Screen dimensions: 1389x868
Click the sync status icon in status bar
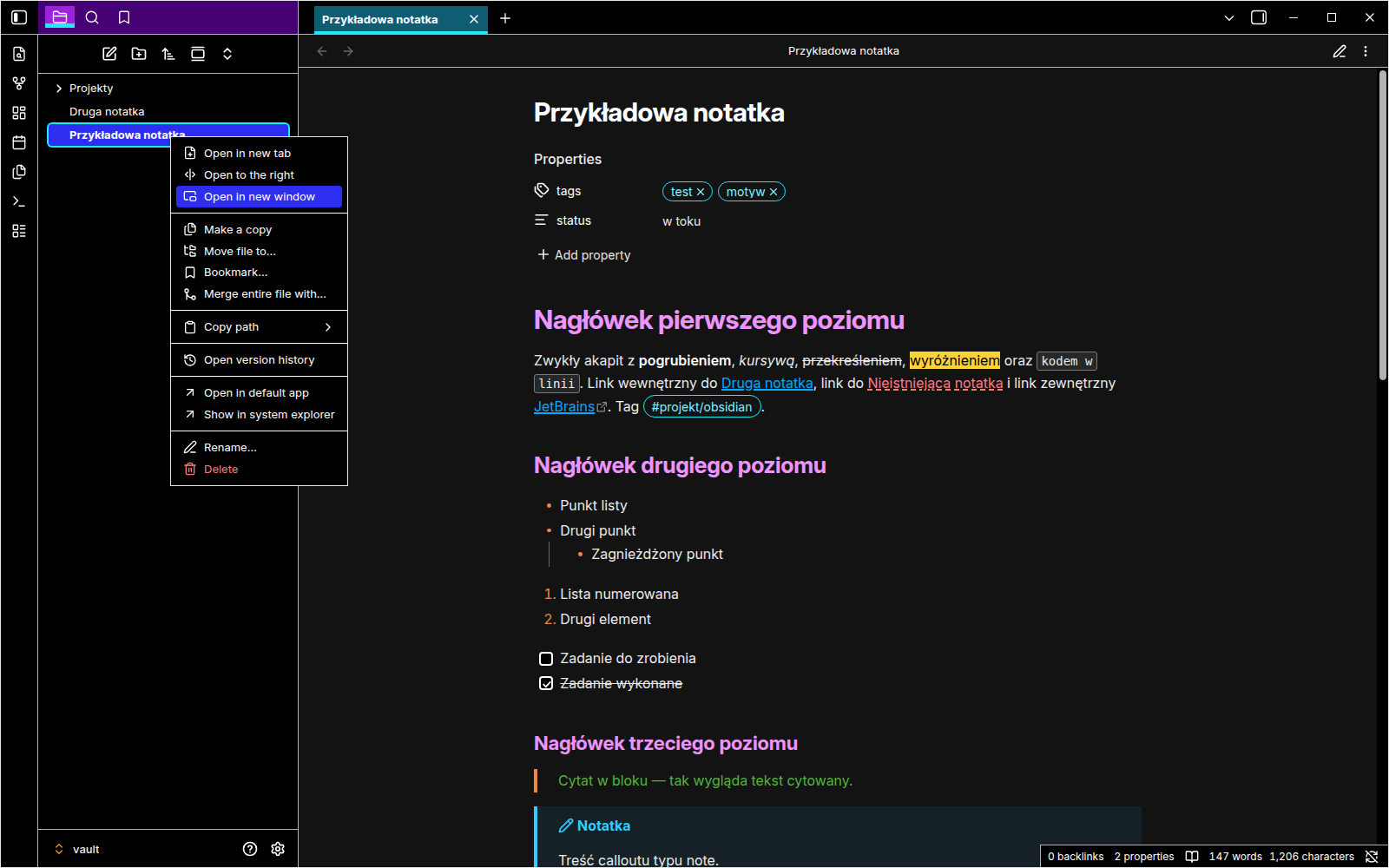(x=1372, y=857)
